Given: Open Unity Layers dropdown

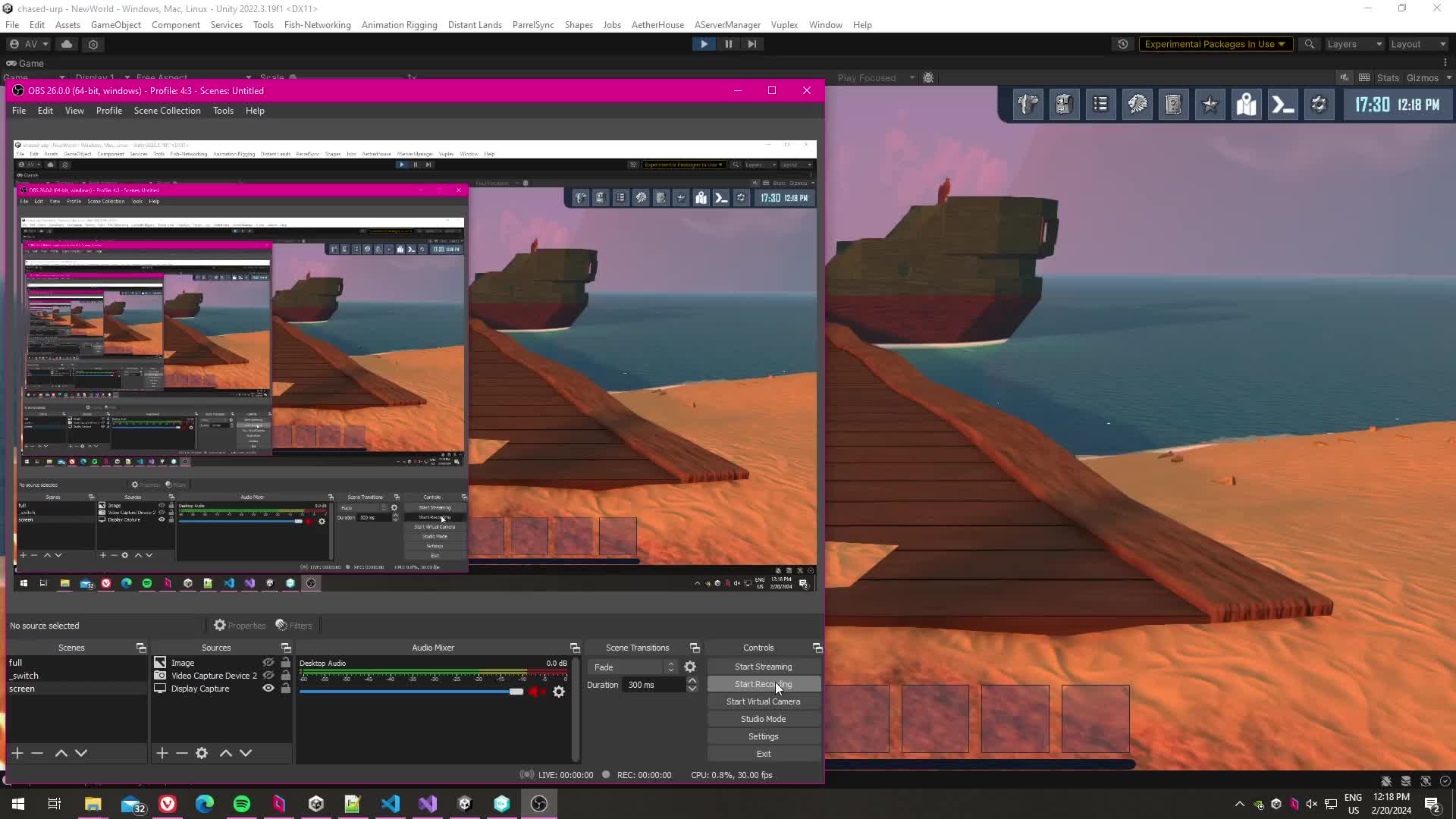Looking at the screenshot, I should point(1354,44).
